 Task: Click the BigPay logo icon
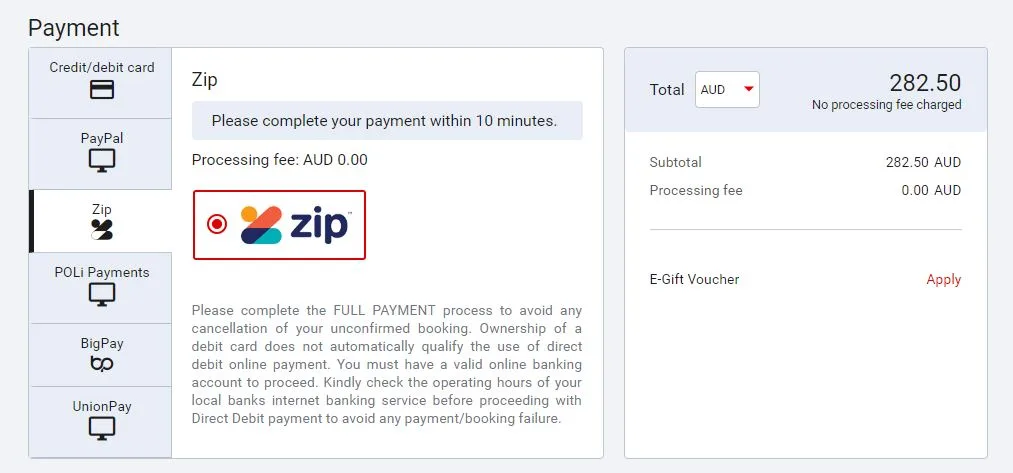102,364
